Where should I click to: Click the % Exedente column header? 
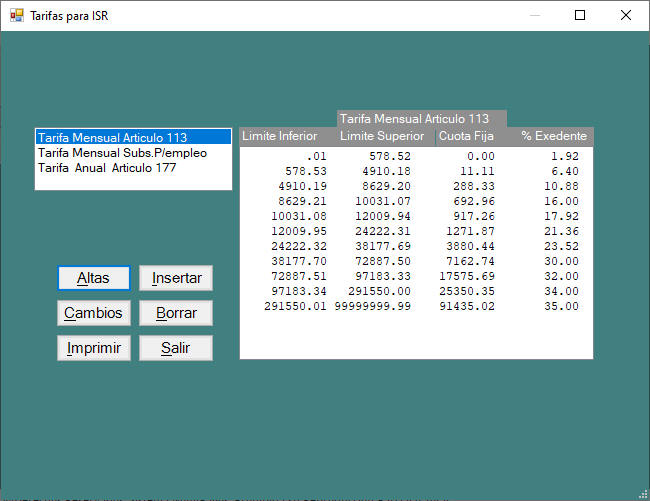[553, 136]
